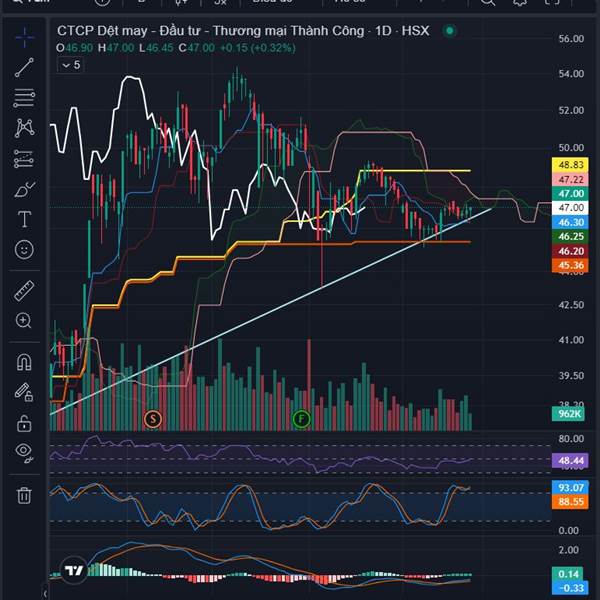Click the dark red 46.20 price label

point(570,251)
